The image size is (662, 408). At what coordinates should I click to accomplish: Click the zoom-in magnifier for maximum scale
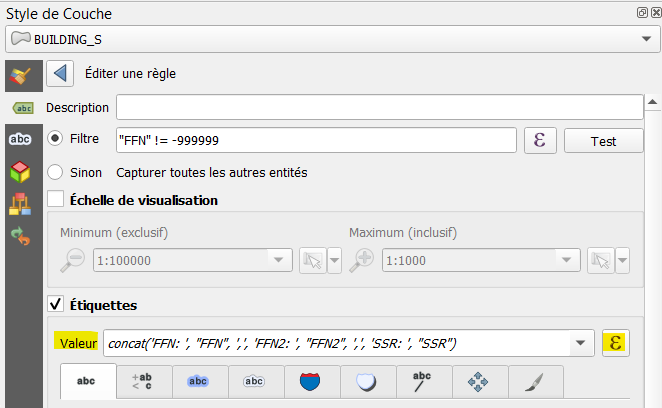pyautogui.click(x=362, y=260)
